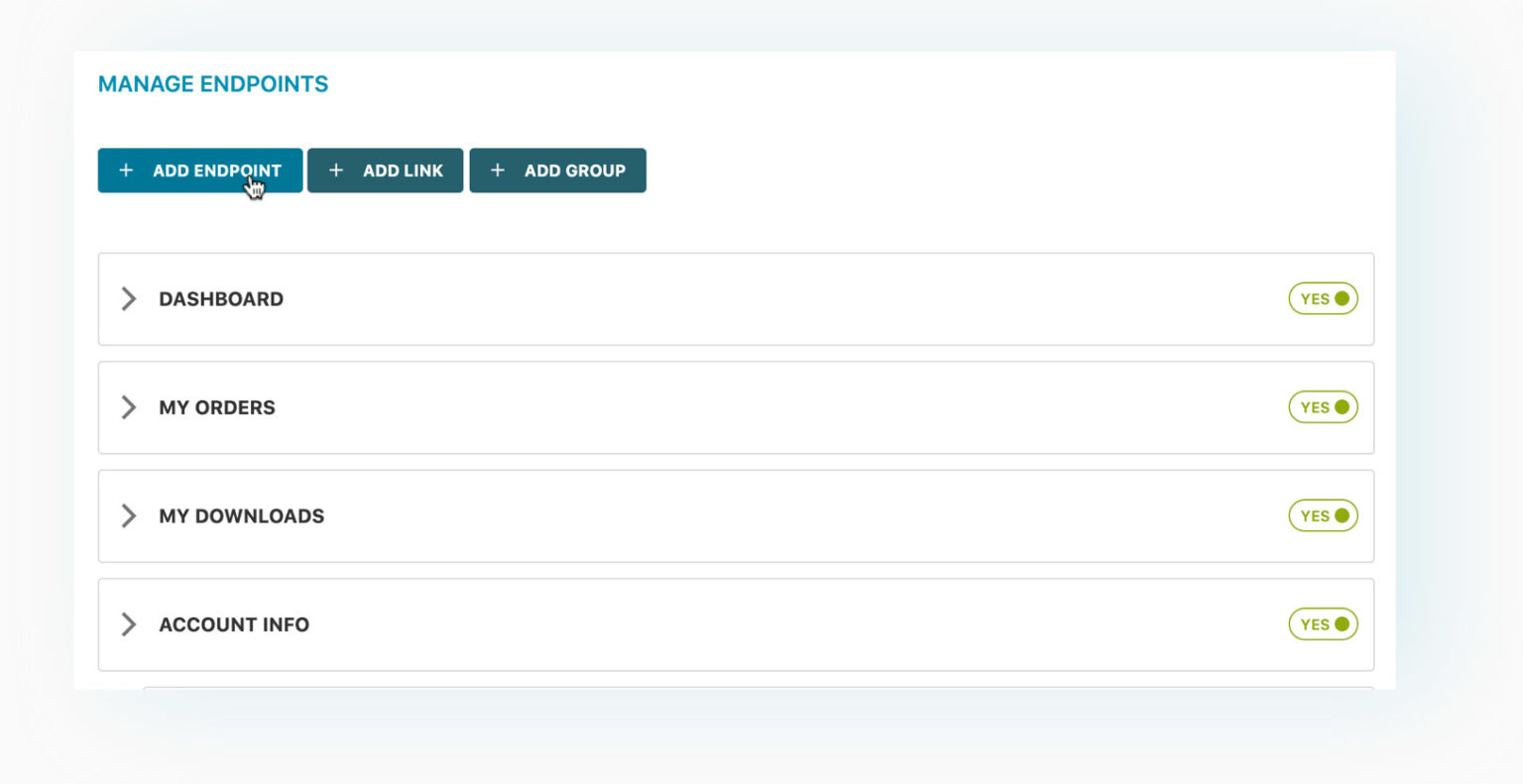Image resolution: width=1523 pixels, height=784 pixels.
Task: Click the green dot inside DASHBOARD's YES pill
Action: click(x=1343, y=297)
